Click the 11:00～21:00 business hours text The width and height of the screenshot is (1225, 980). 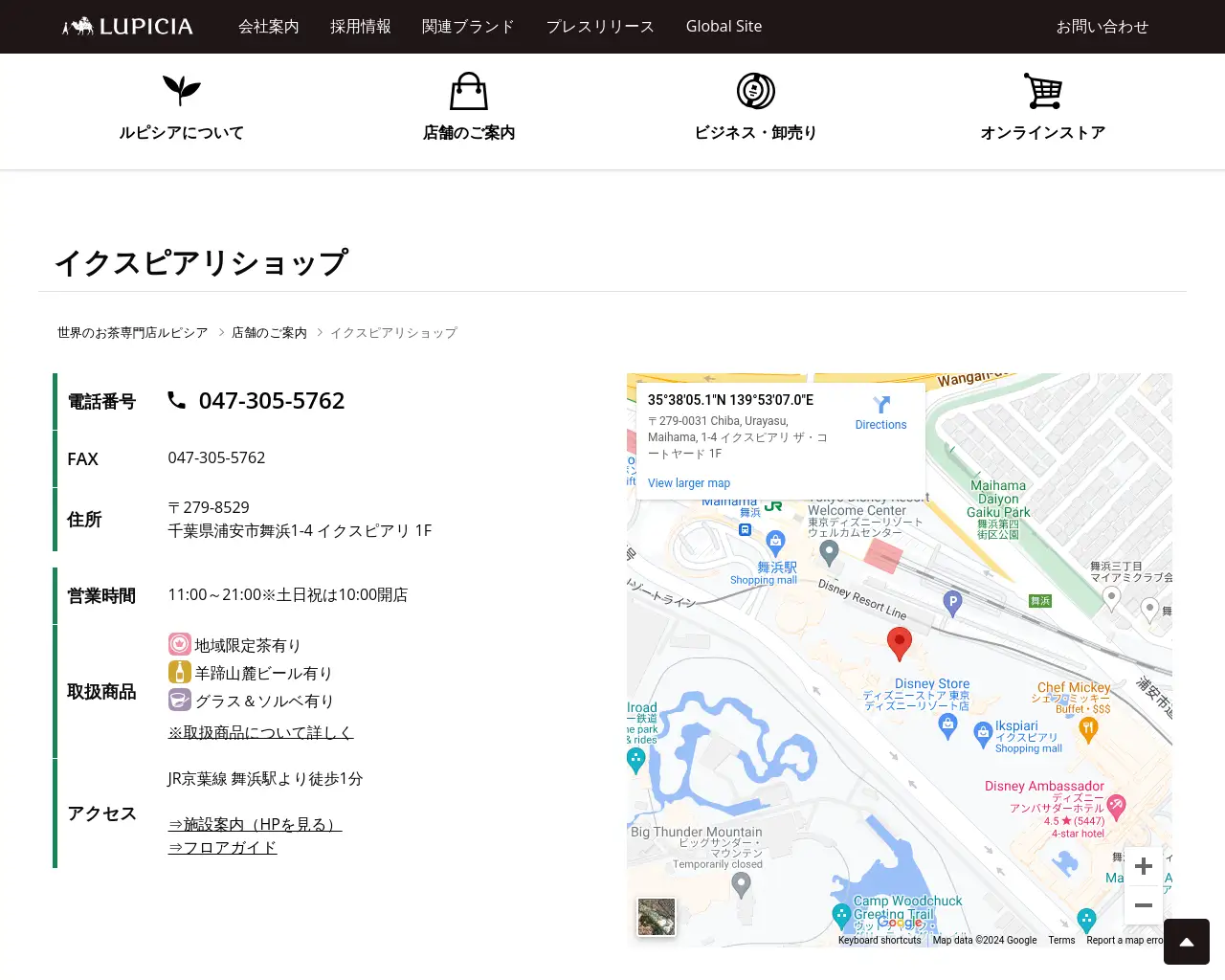pos(288,595)
